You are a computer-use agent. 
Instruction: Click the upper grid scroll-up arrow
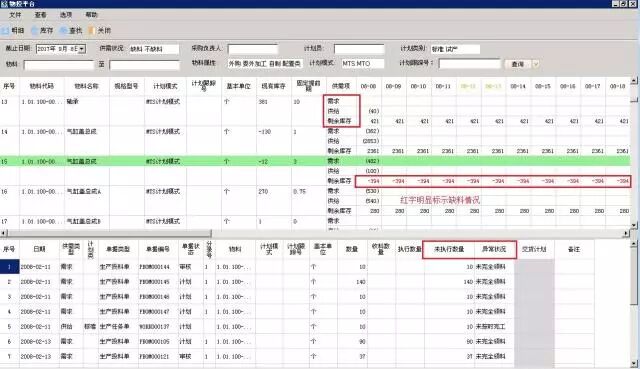634,80
